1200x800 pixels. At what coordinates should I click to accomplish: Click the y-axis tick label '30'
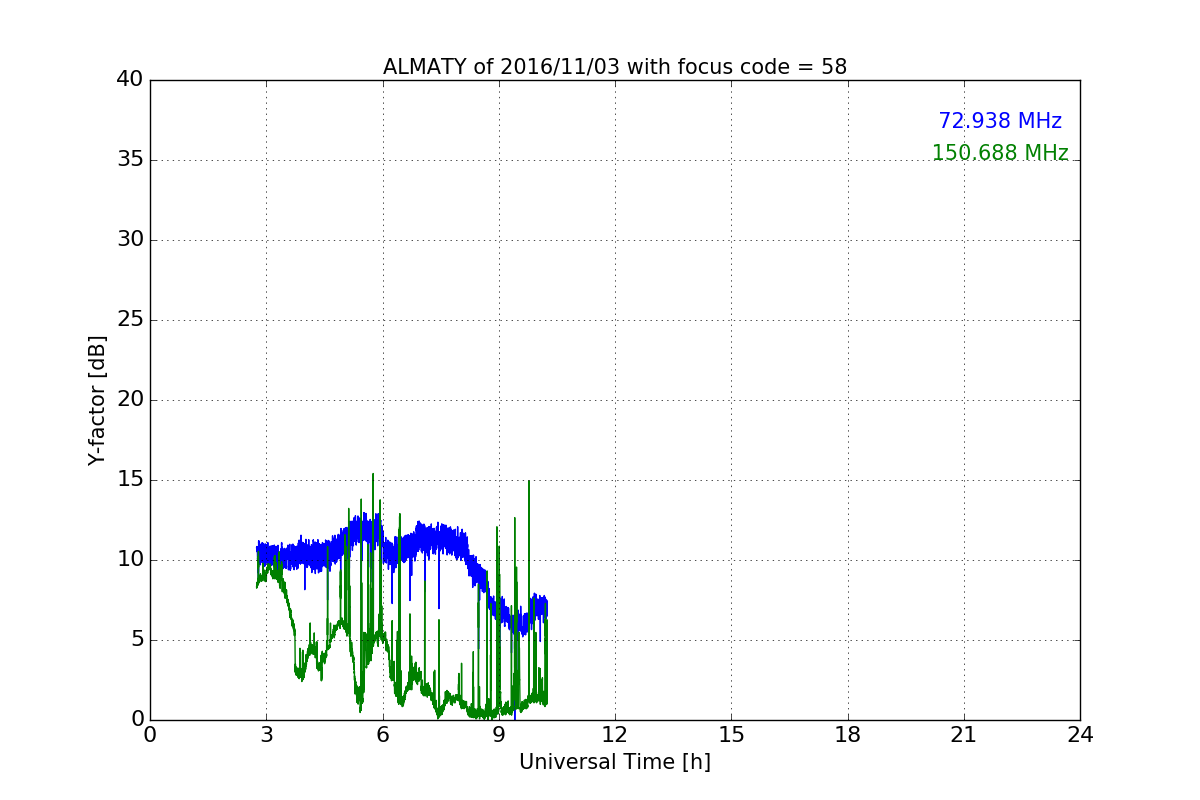(131, 239)
